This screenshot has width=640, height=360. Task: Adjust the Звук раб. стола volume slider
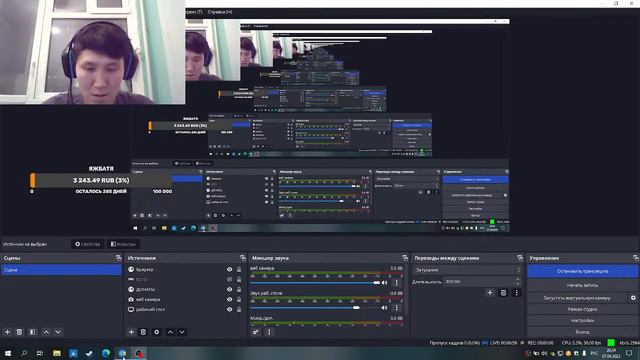[315, 308]
